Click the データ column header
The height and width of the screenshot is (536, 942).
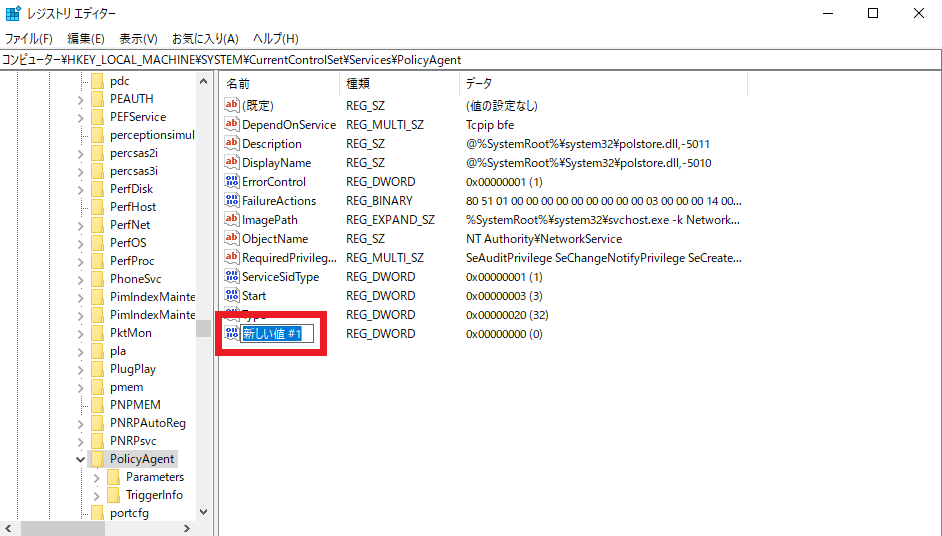coord(603,84)
